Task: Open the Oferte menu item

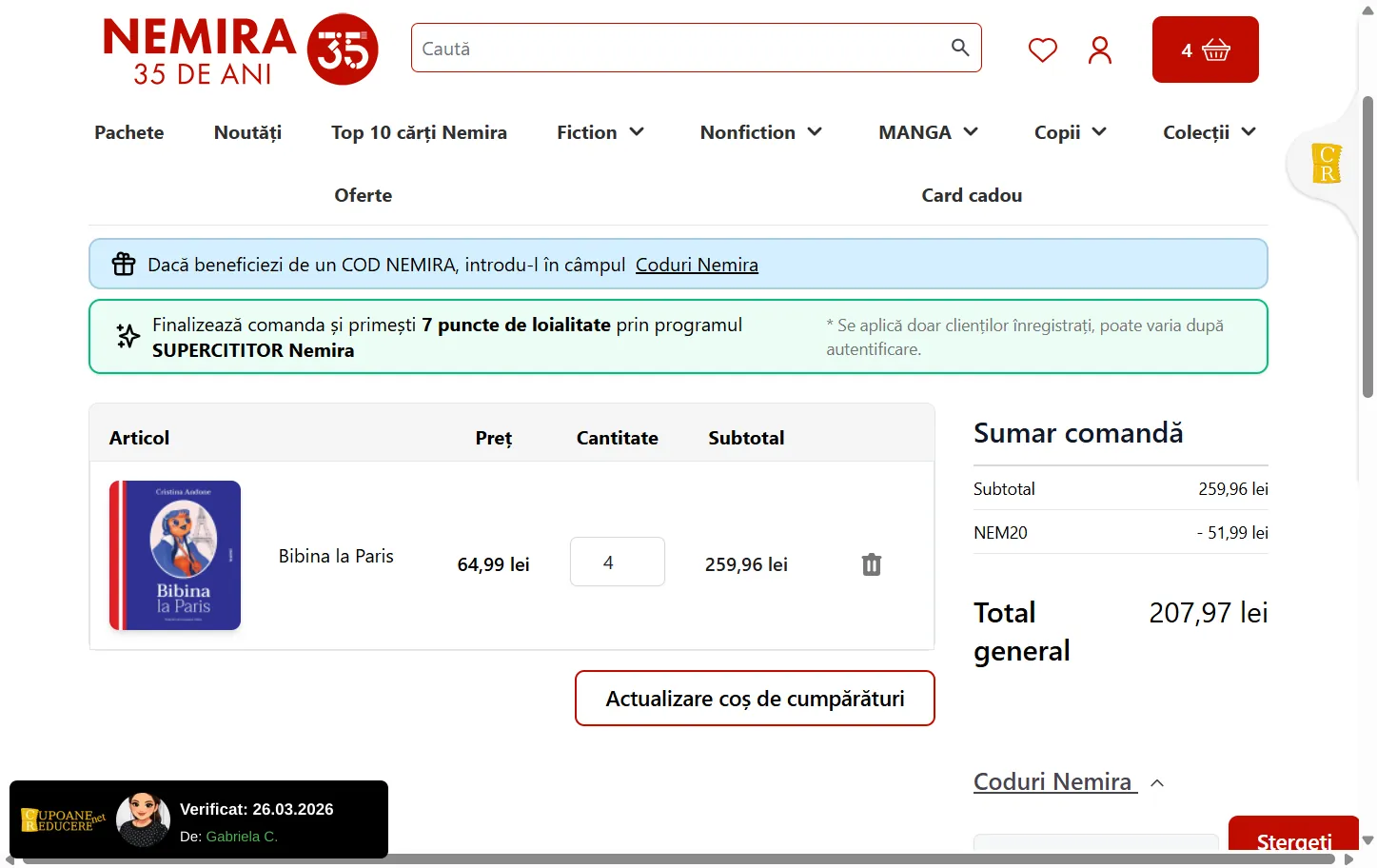Action: [x=363, y=195]
